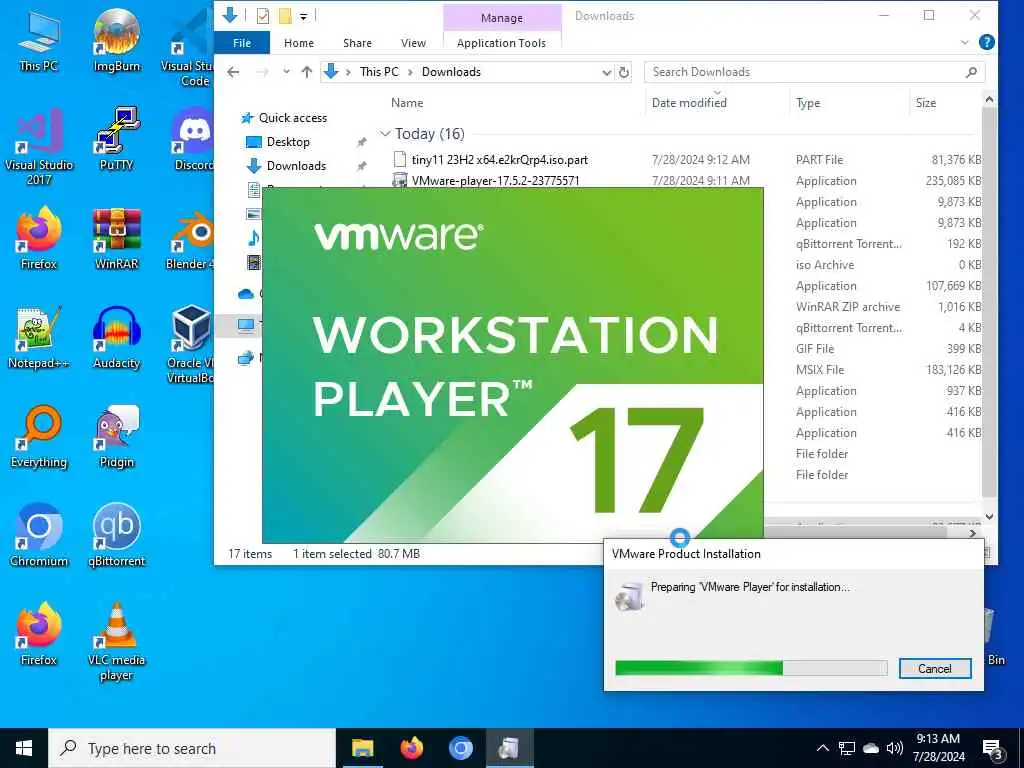Collapse the Today (16) group
This screenshot has width=1024, height=768.
[x=385, y=134]
